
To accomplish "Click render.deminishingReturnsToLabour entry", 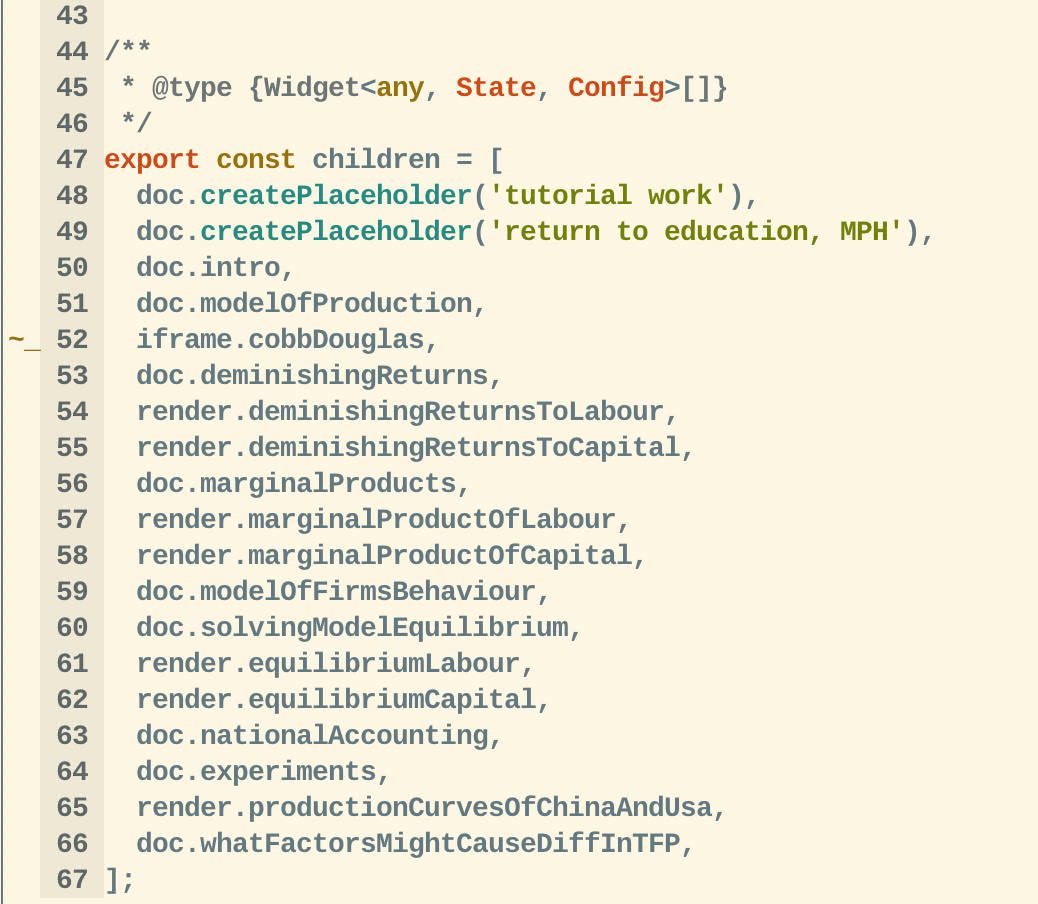I will 400,412.
